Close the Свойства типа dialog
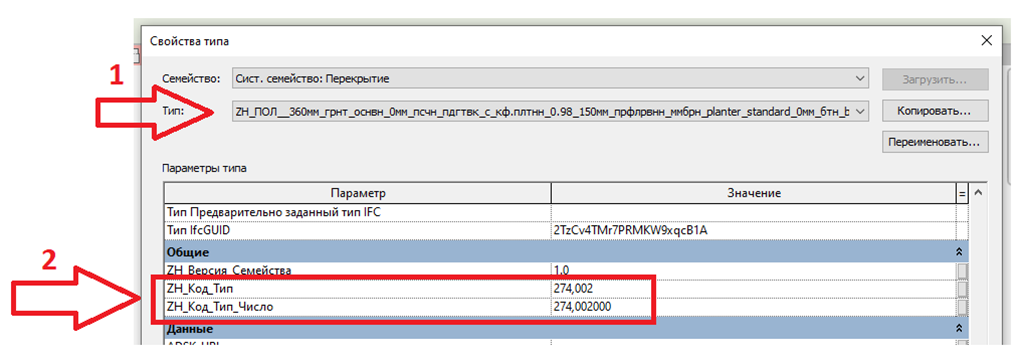The width and height of the screenshot is (1025, 363). (987, 41)
